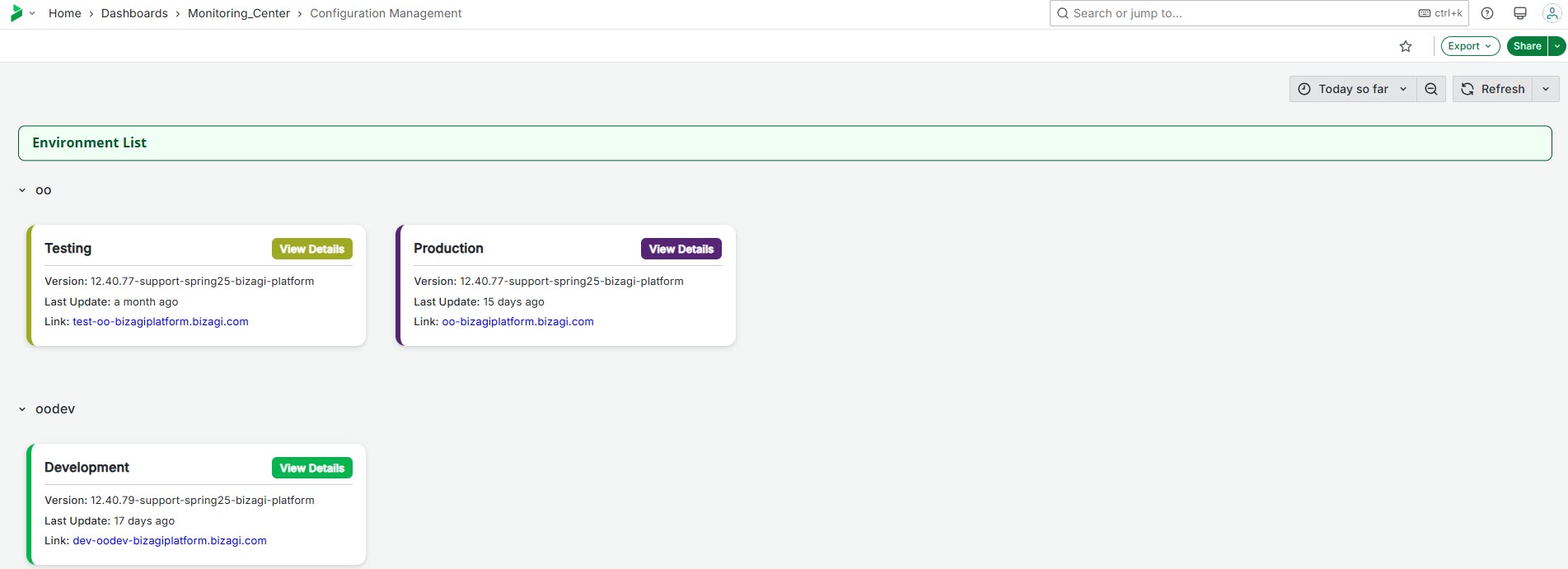
Task: Click Configuration Management breadcrumb
Action: pos(386,13)
